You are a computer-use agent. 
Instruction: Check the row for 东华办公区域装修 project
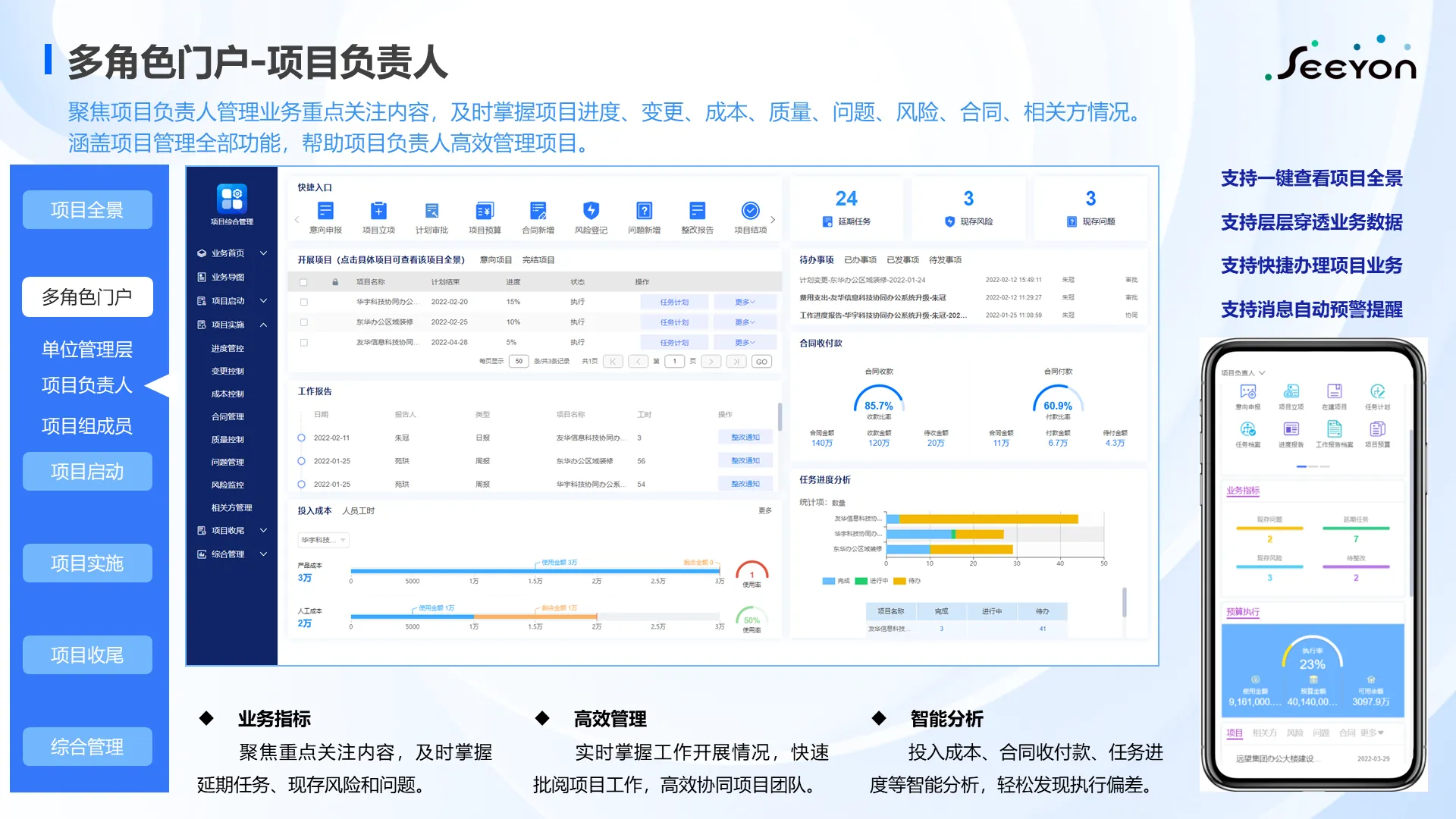(303, 322)
